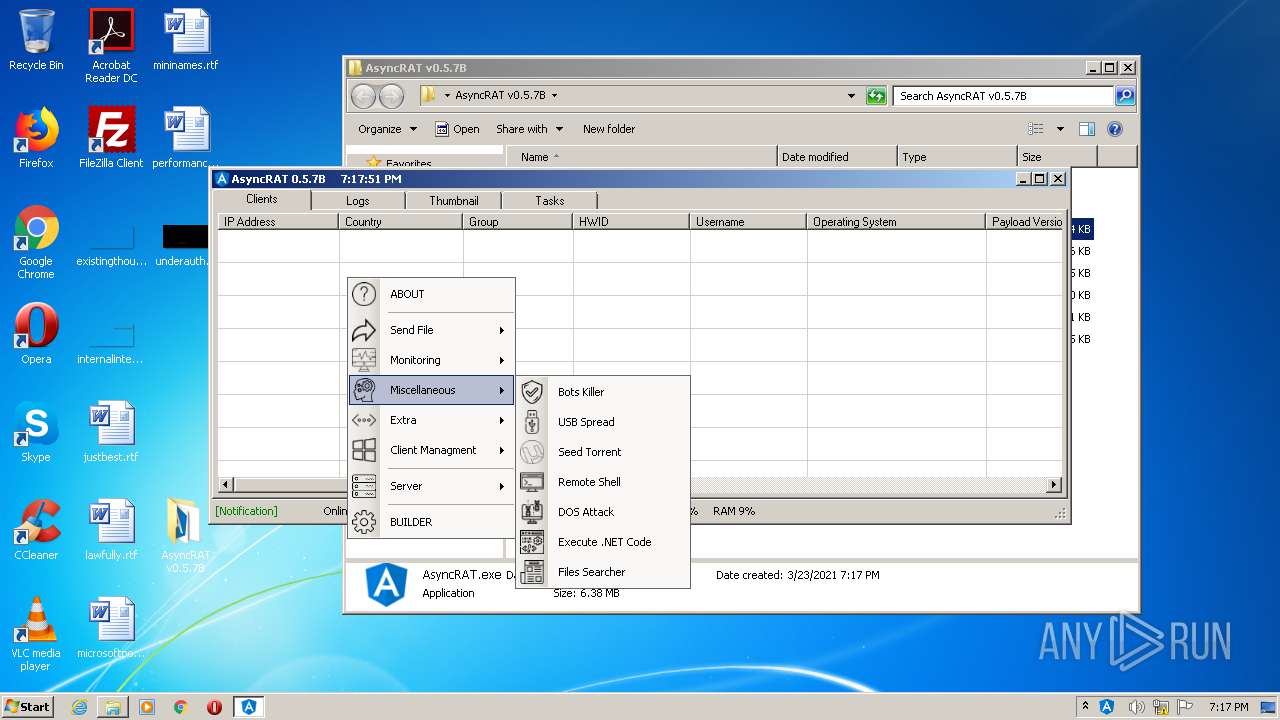Open Acrobat Reader DC shortcut
The height and width of the screenshot is (720, 1280).
[111, 46]
